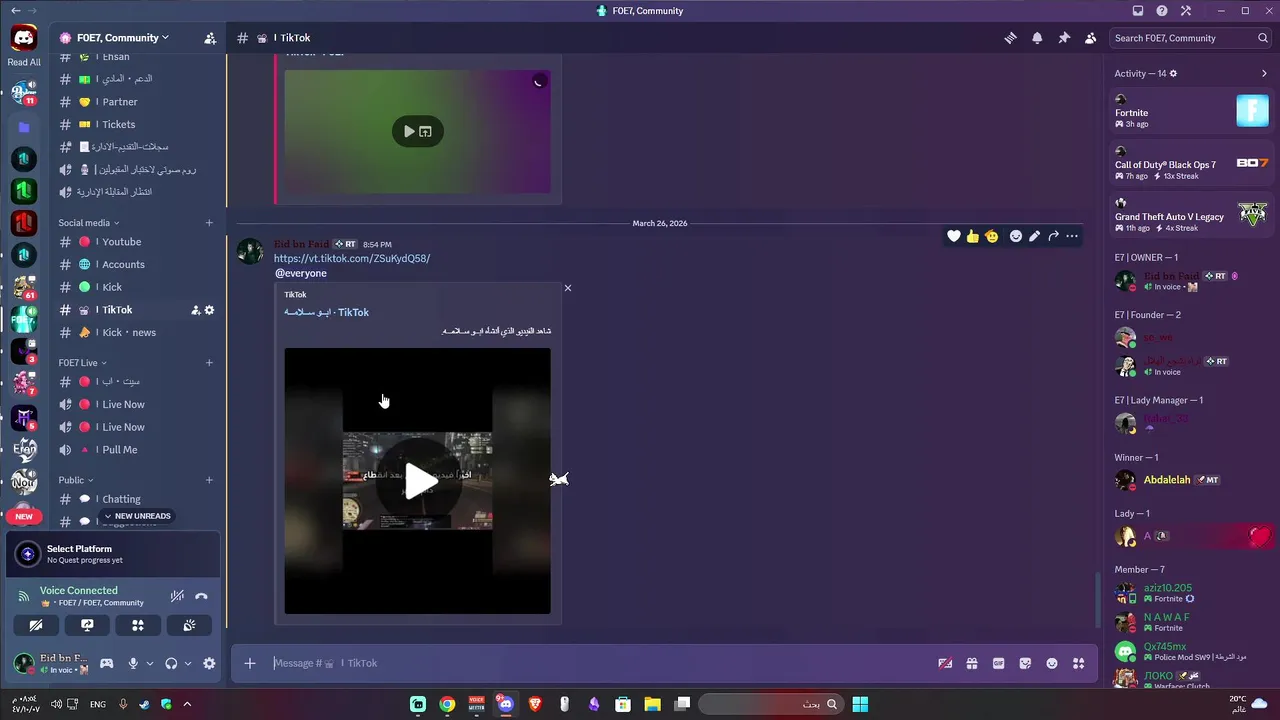Expand the Activity panel arrow
This screenshot has width=1280, height=720.
tap(1264, 73)
